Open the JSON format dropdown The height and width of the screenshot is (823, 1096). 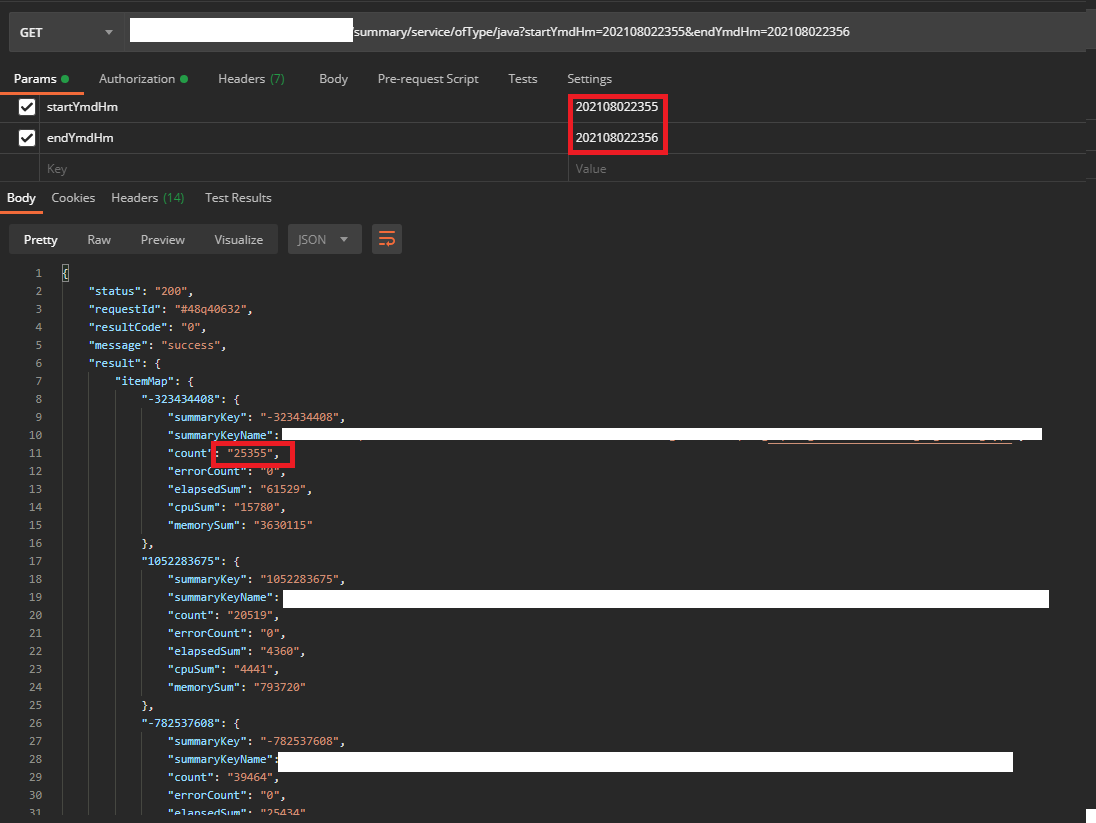tap(324, 239)
